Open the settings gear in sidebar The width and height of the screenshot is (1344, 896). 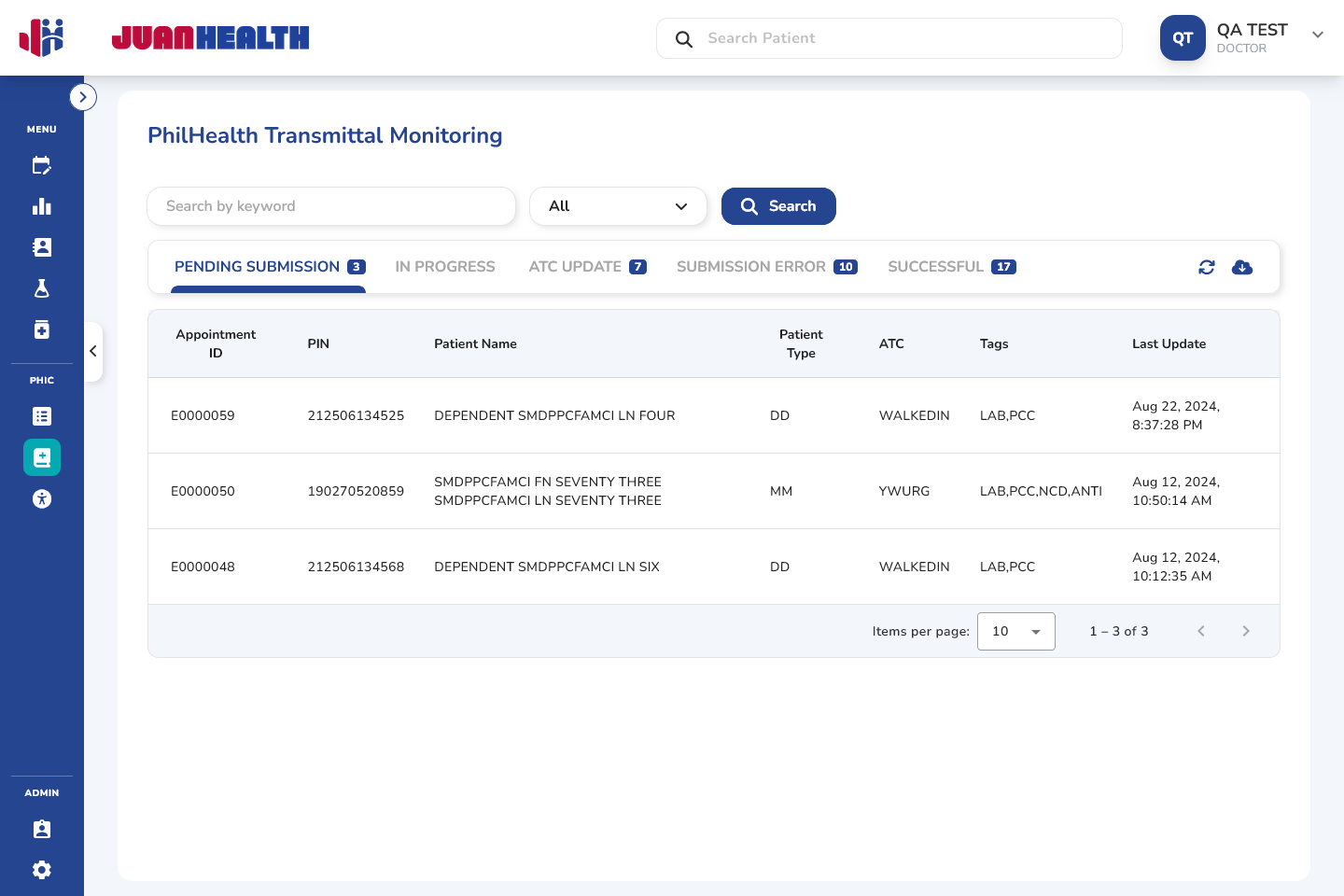pos(42,870)
